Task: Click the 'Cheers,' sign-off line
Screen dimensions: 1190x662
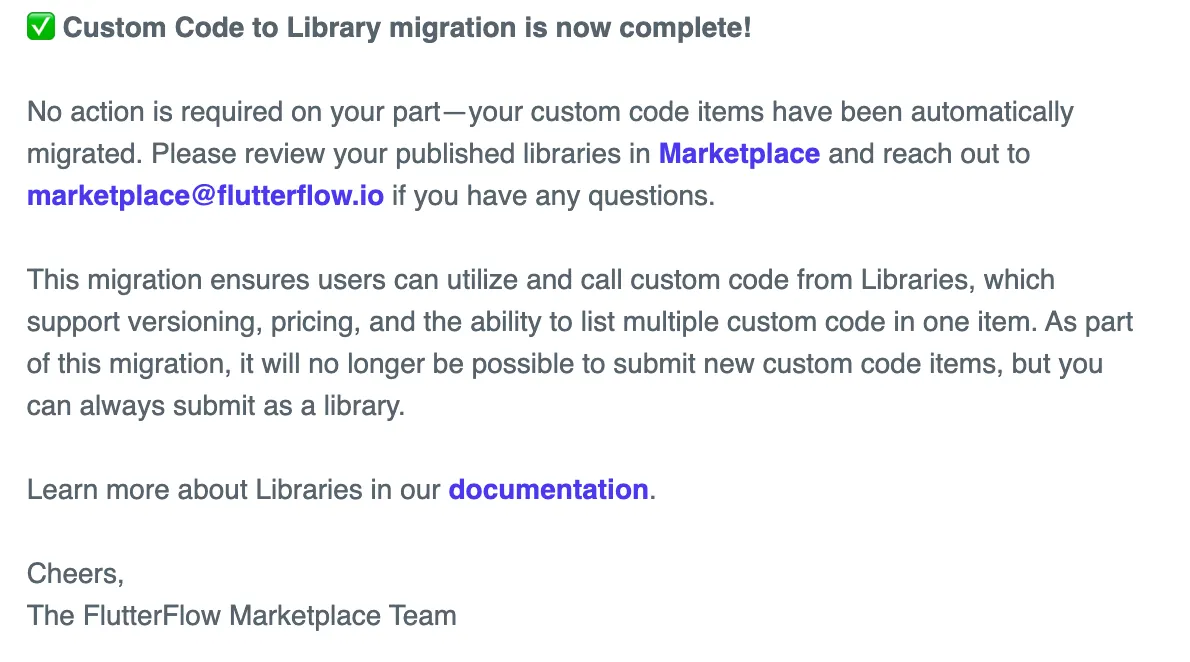Action: click(76, 573)
